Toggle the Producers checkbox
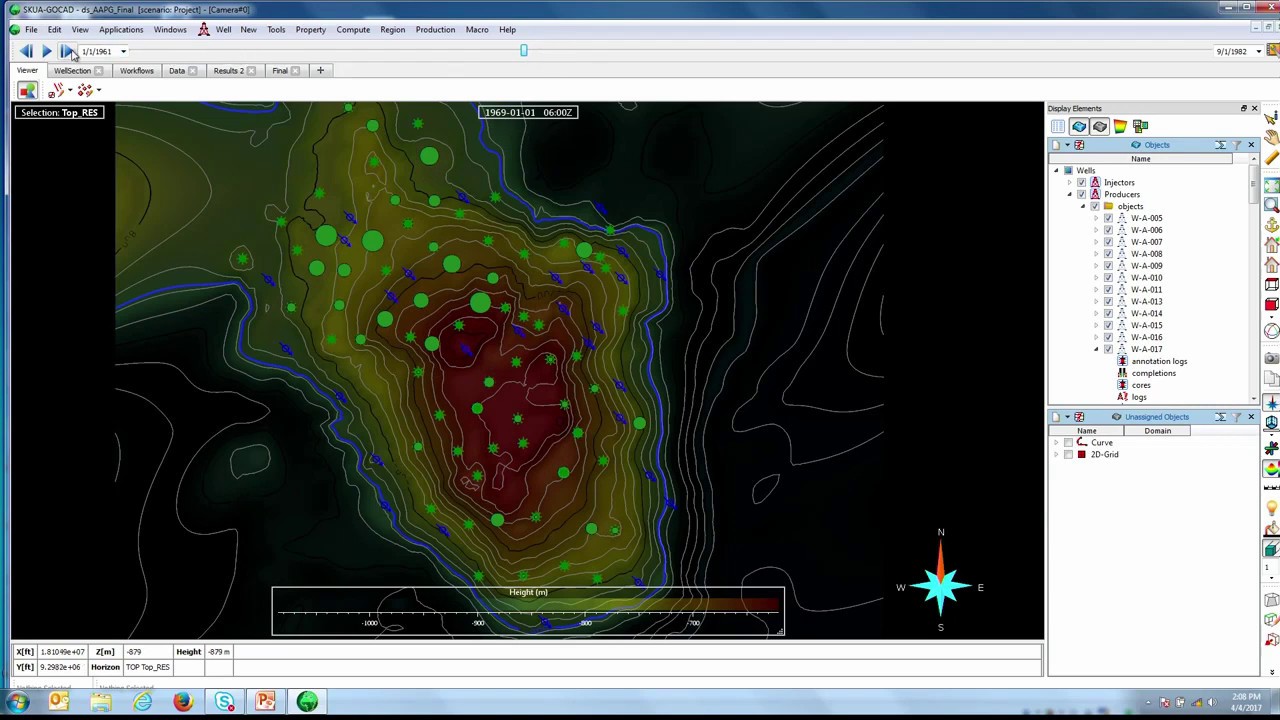 (x=1081, y=195)
